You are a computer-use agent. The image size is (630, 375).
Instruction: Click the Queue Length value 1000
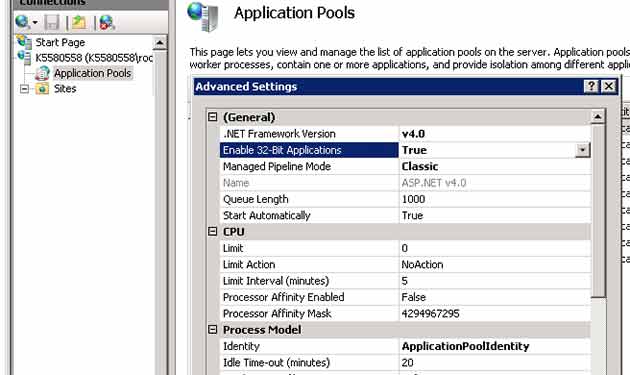point(413,199)
